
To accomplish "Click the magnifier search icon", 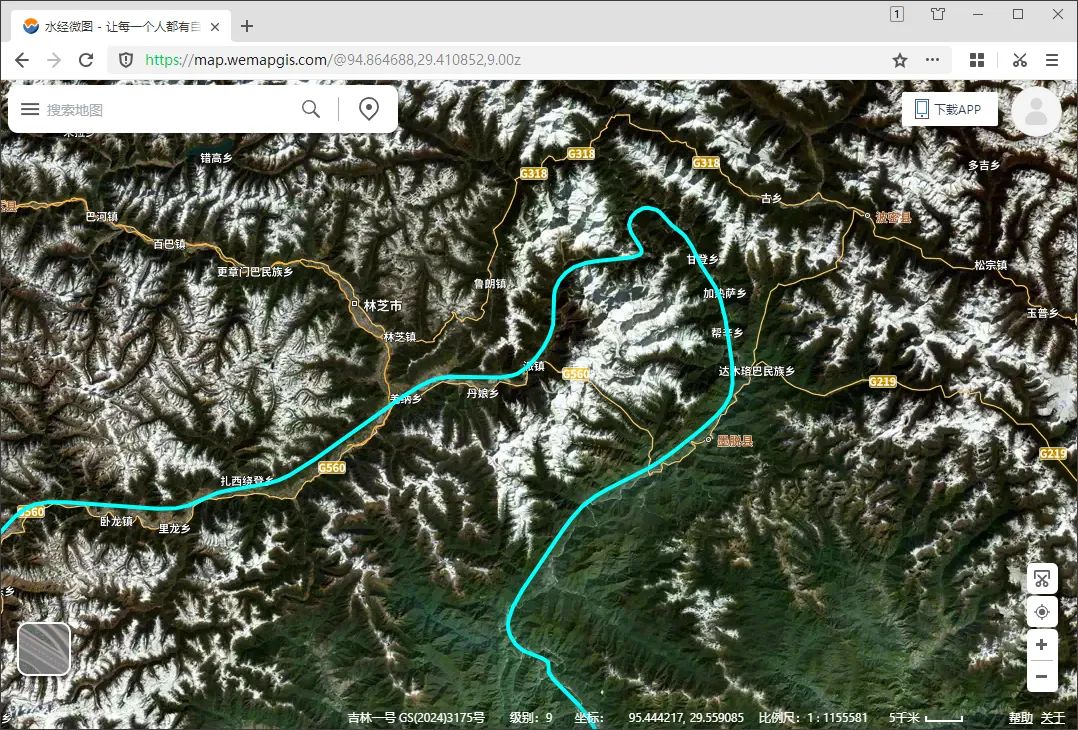I will tap(311, 109).
